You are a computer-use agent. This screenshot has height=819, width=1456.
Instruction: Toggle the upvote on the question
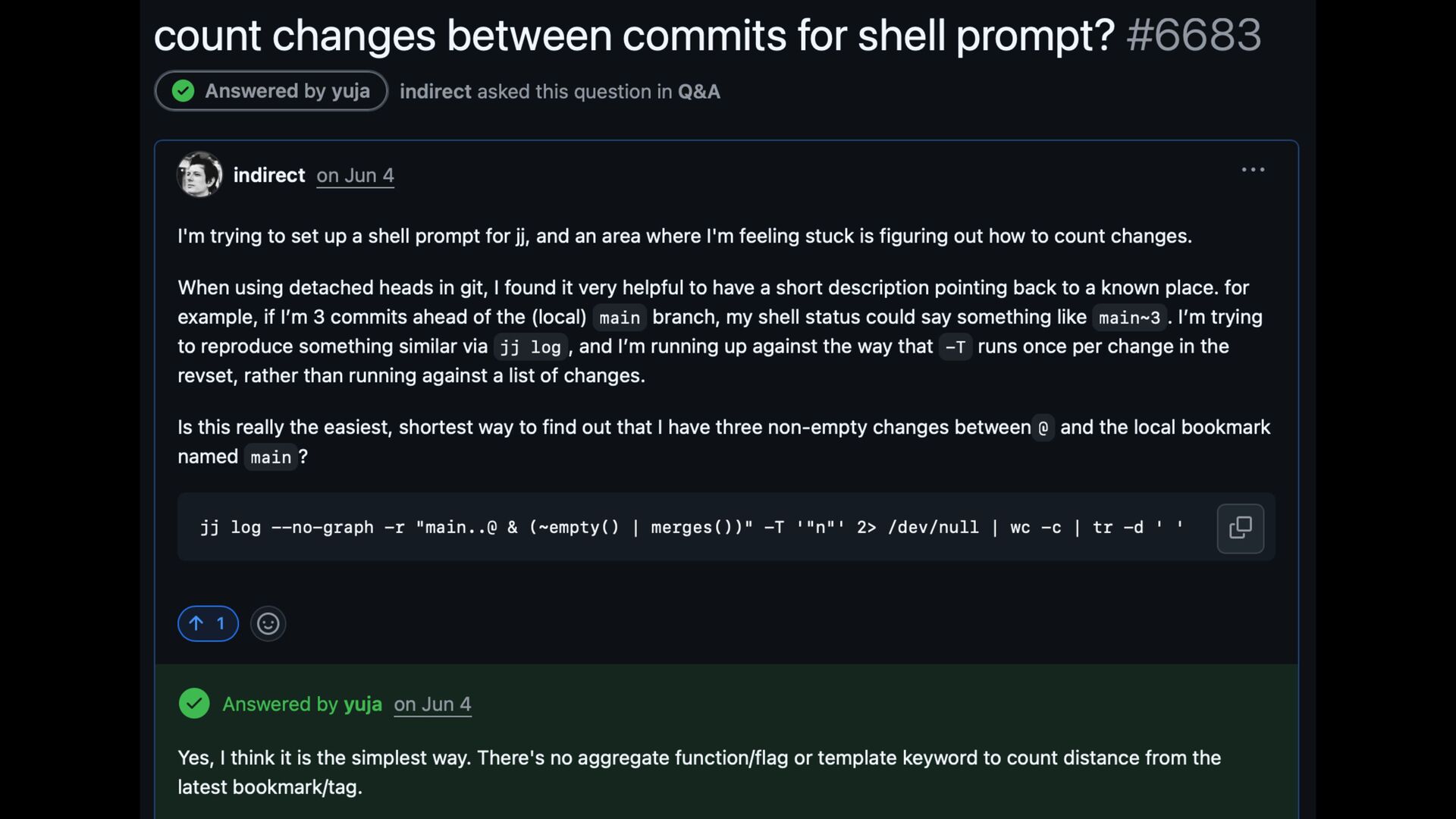(208, 623)
